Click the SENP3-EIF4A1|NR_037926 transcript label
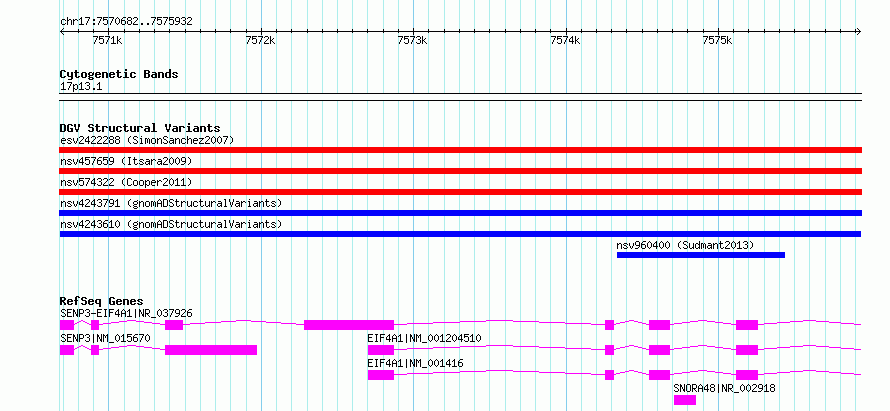This screenshot has width=890, height=411. tap(126, 313)
